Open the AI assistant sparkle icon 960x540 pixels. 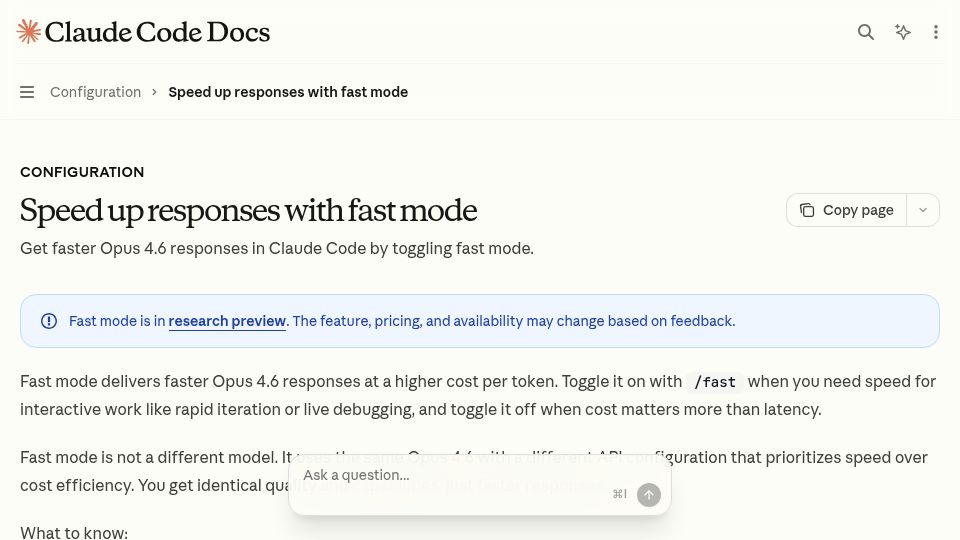[902, 32]
